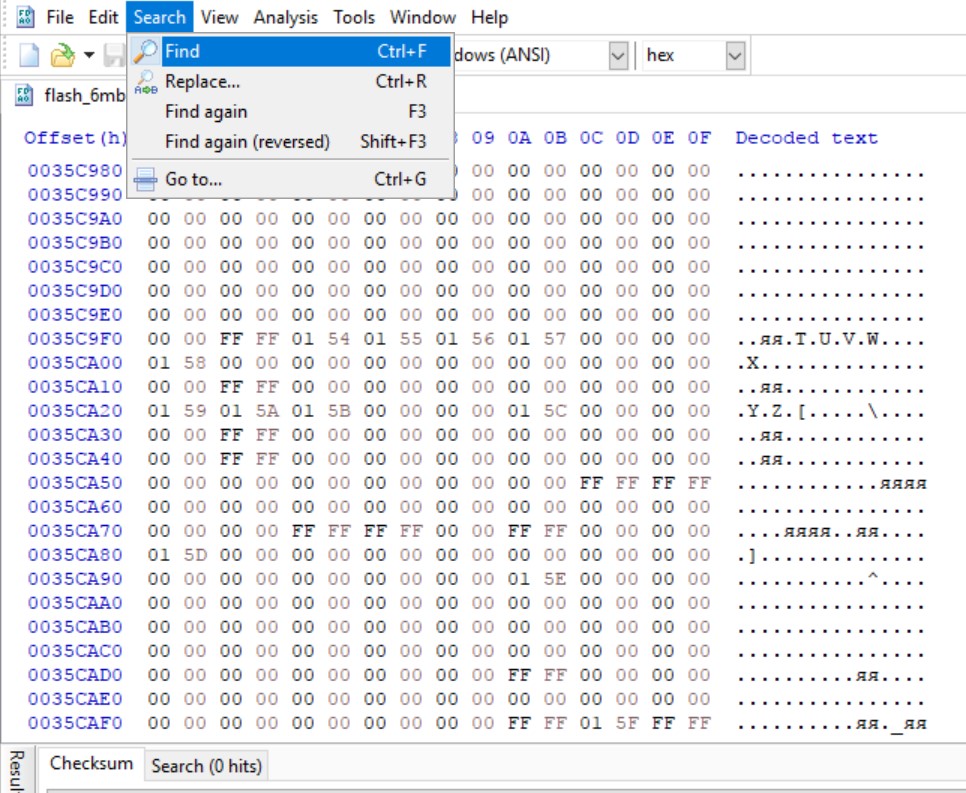Open the Tools menu
The height and width of the screenshot is (793, 966).
(x=353, y=17)
